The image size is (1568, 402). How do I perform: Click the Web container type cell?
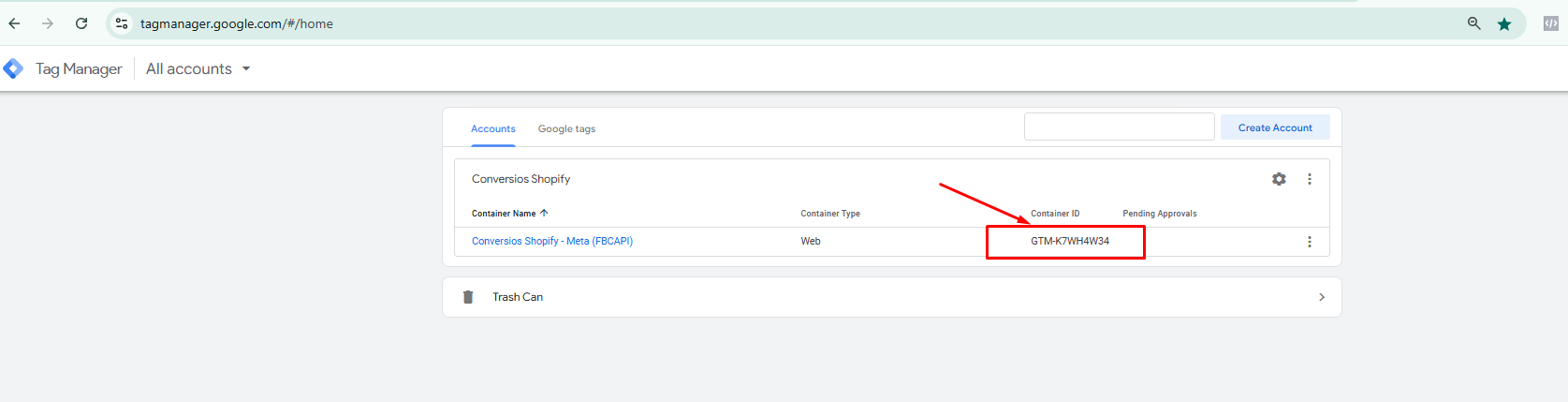click(811, 241)
